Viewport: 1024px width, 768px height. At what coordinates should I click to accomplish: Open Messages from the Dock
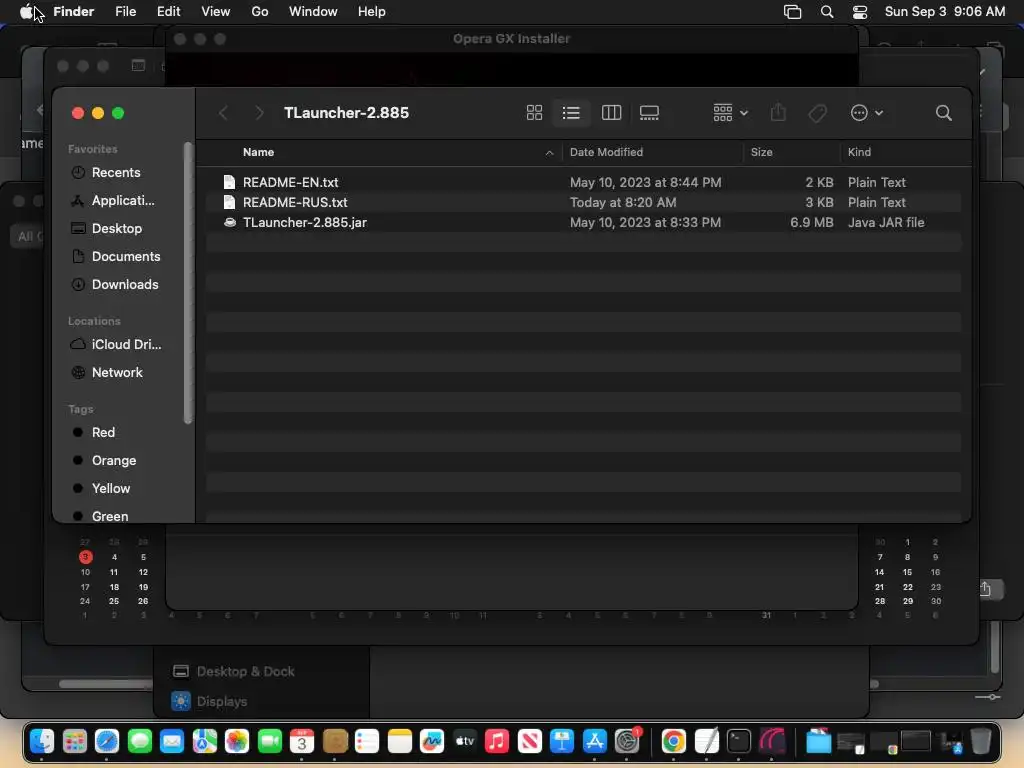point(140,741)
